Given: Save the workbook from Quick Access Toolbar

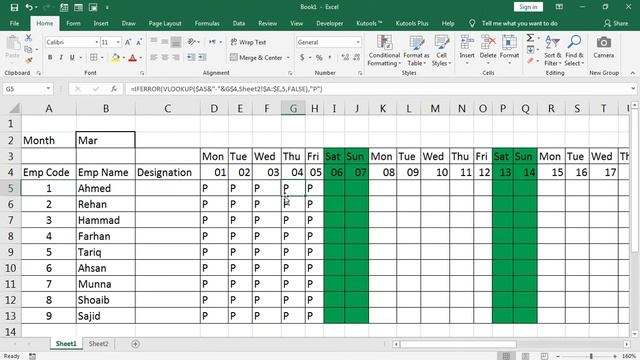Looking at the screenshot, I should coord(14,7).
